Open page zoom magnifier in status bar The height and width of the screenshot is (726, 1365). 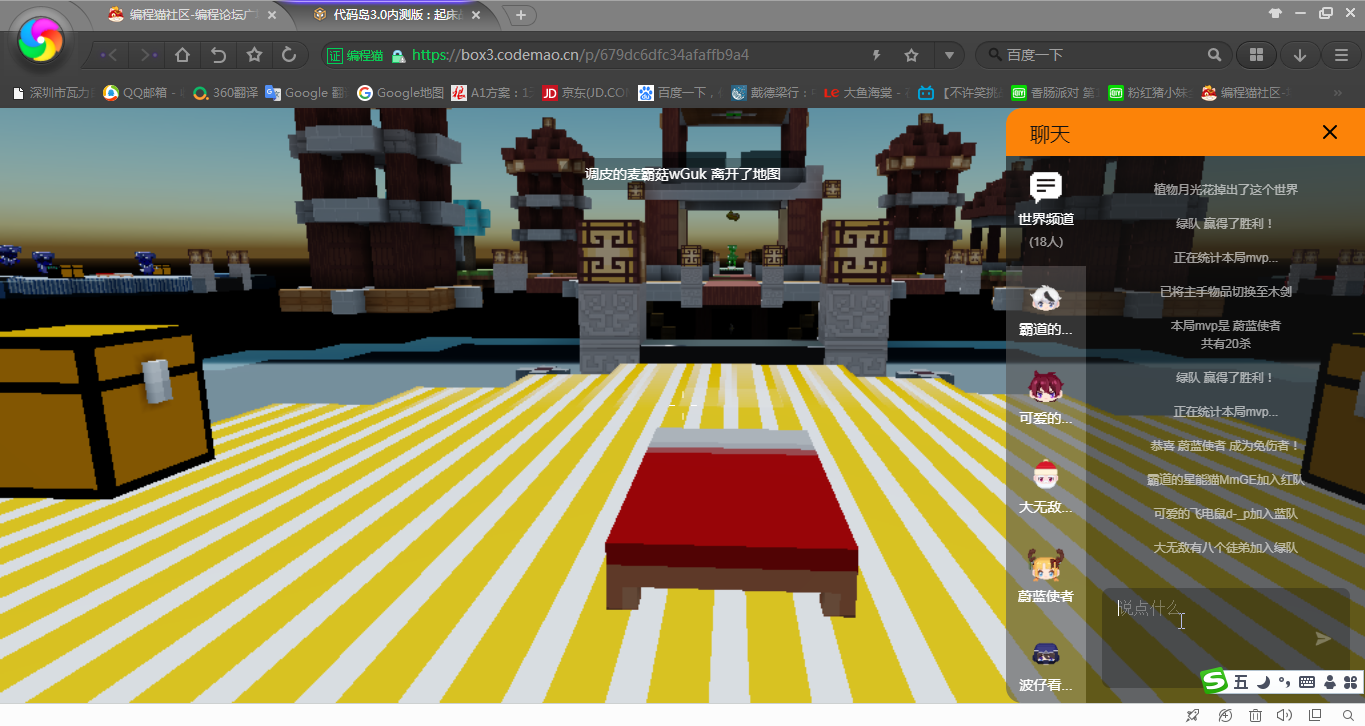[x=1348, y=715]
